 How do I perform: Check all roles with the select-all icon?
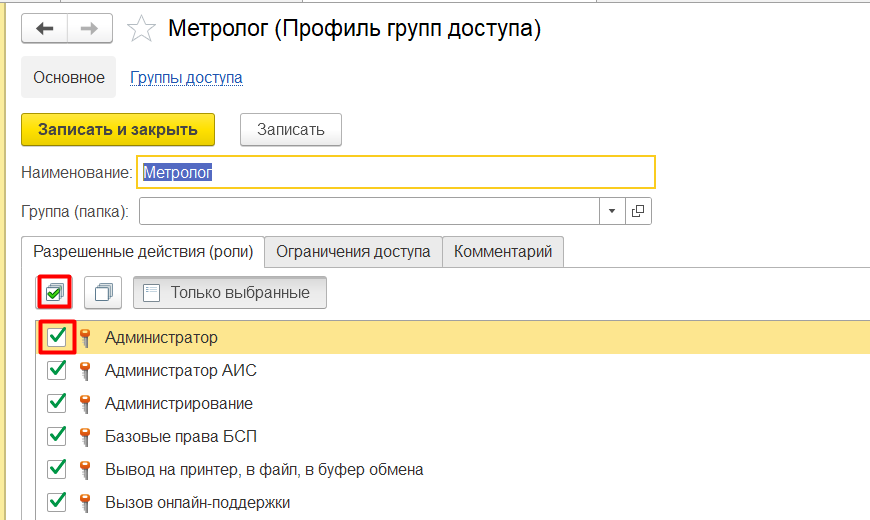pos(55,292)
